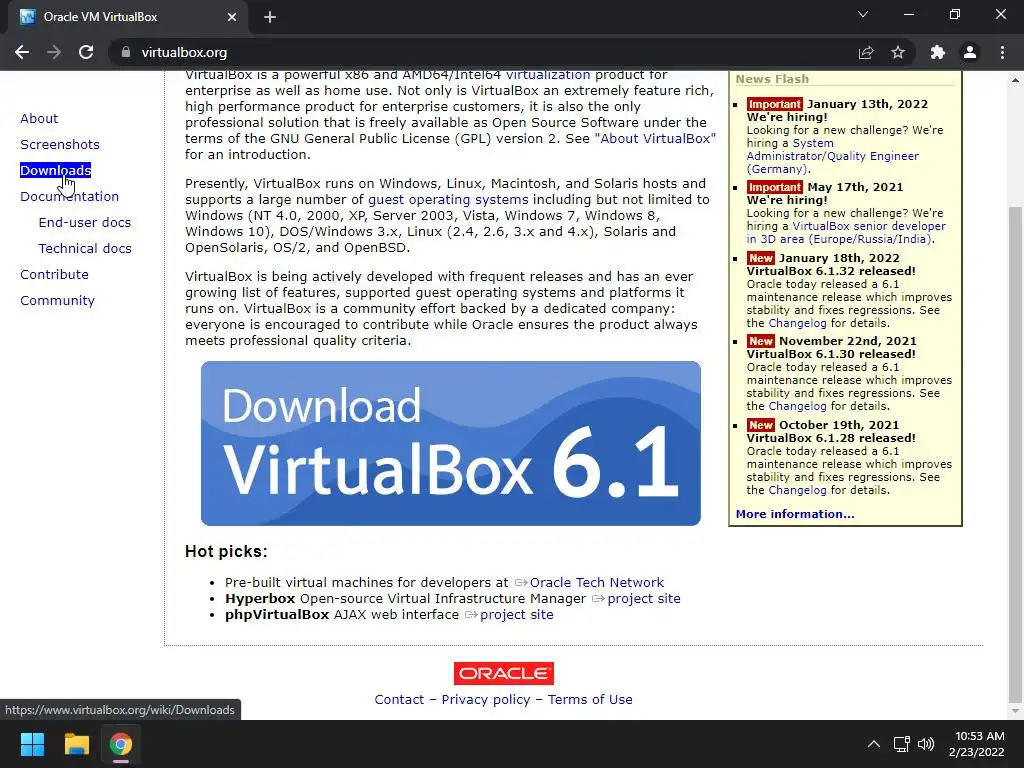
Task: Open a new tab with plus button
Action: (270, 17)
